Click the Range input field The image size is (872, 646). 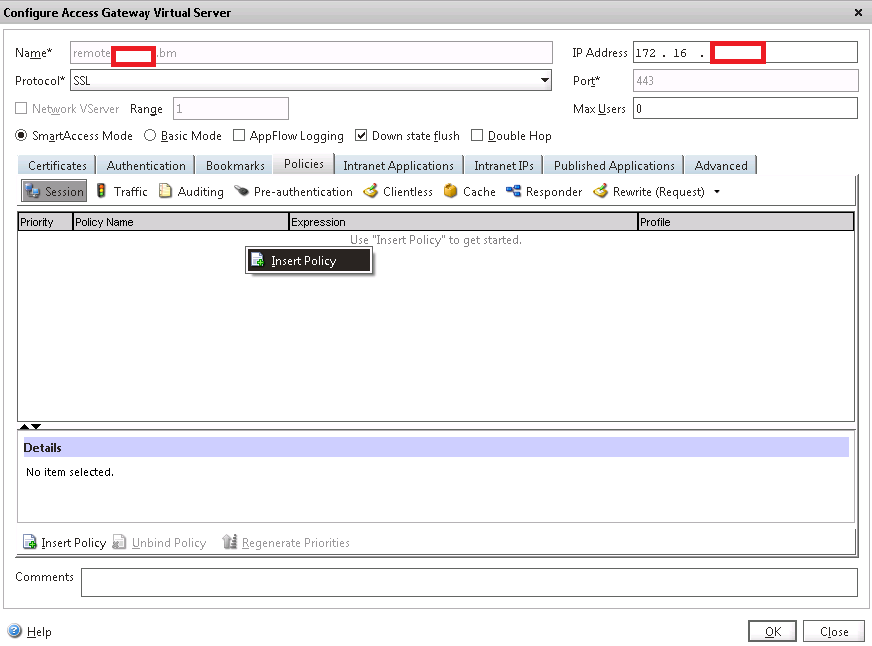point(231,108)
